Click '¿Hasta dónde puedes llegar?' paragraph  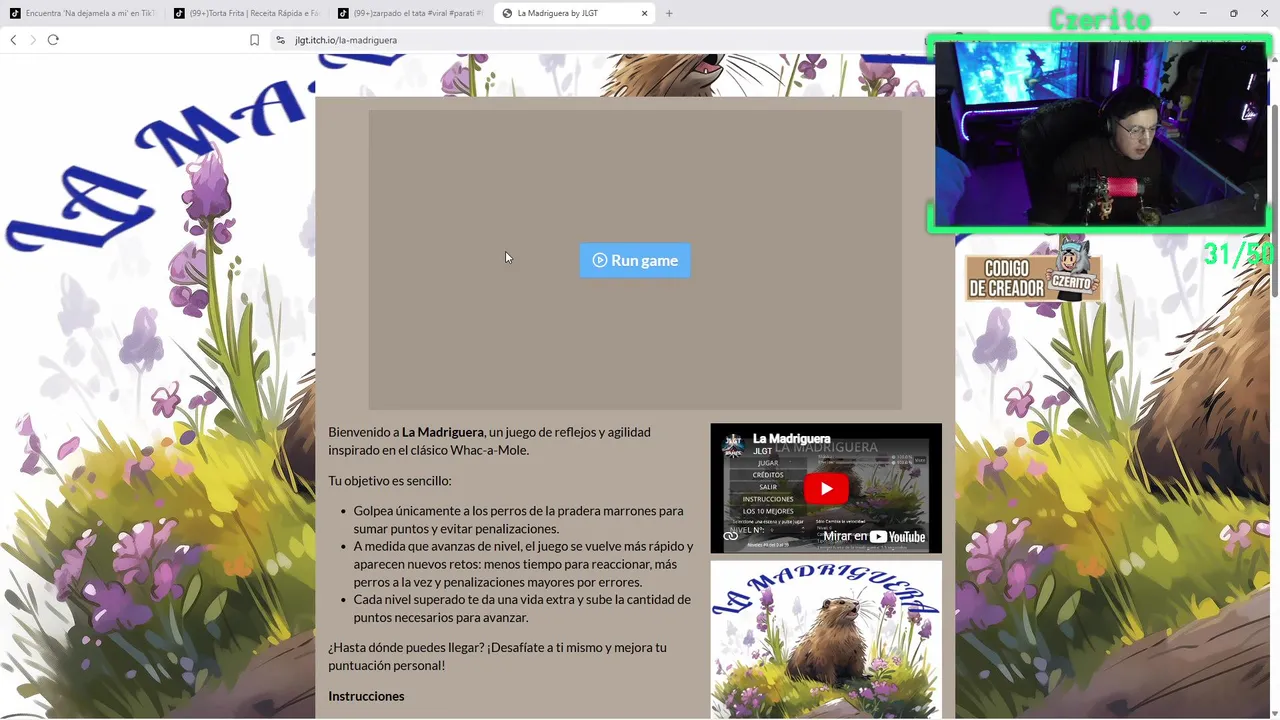[497, 656]
